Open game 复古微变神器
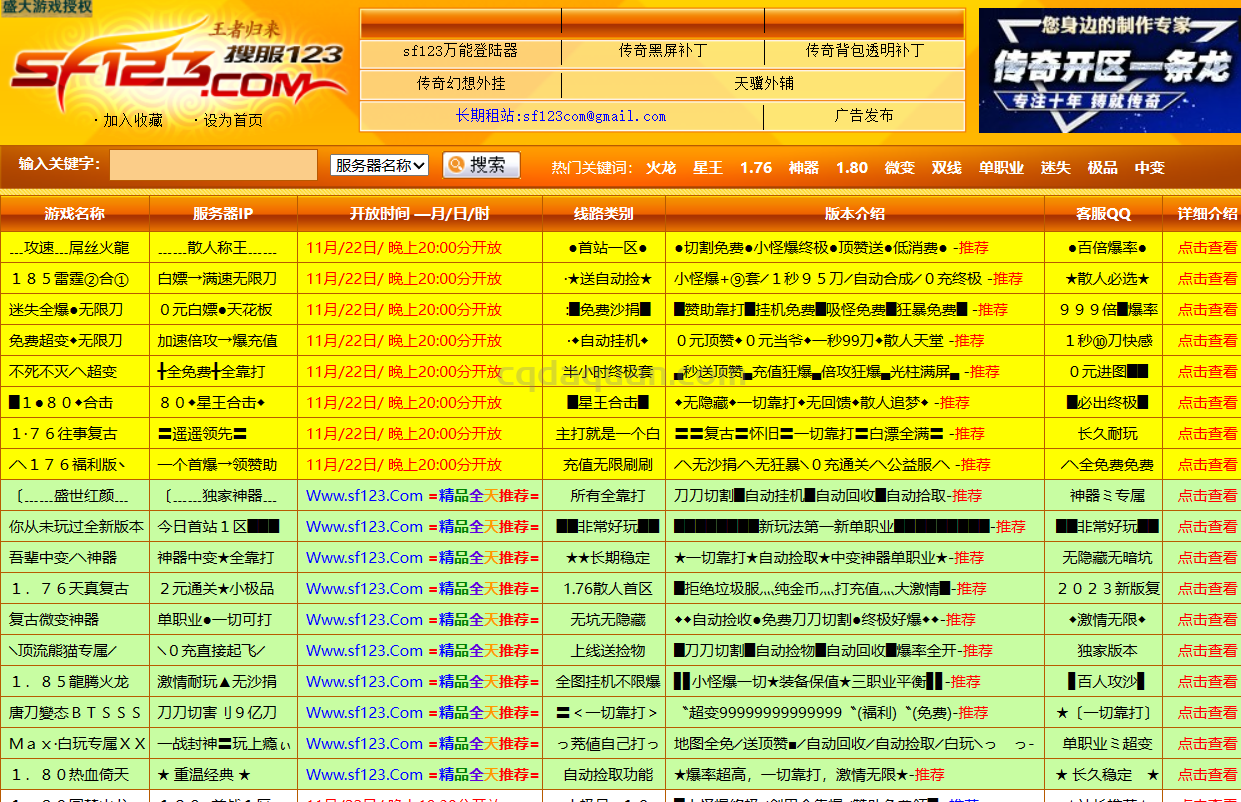The image size is (1241, 802). (54, 620)
